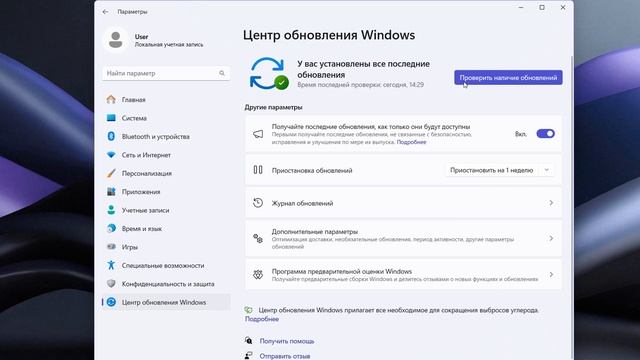Screen dimensions: 640x360
Task: Open Специальные возможности accessibility icon
Action: [111, 265]
